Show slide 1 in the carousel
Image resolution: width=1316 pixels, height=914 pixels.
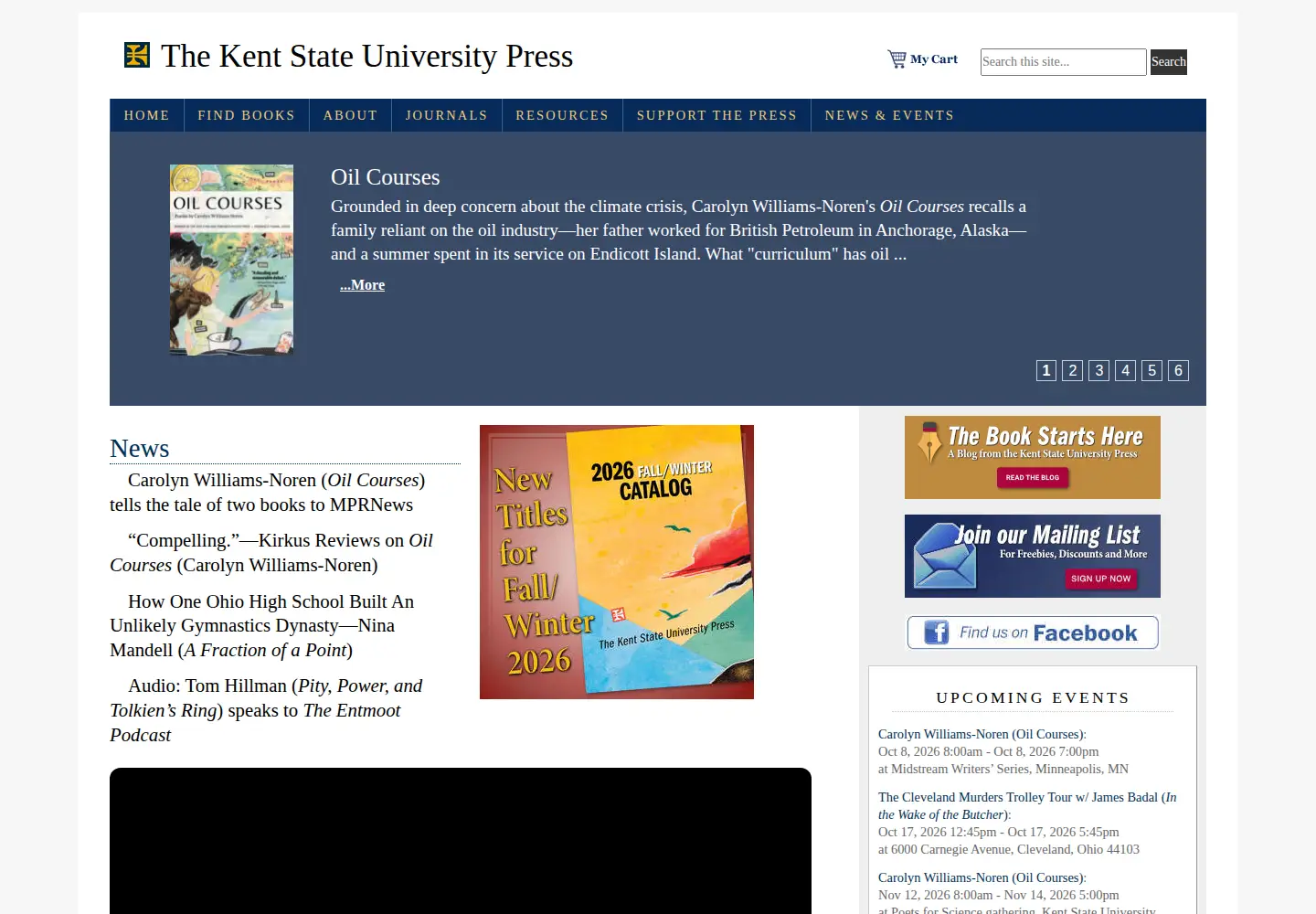tap(1046, 370)
